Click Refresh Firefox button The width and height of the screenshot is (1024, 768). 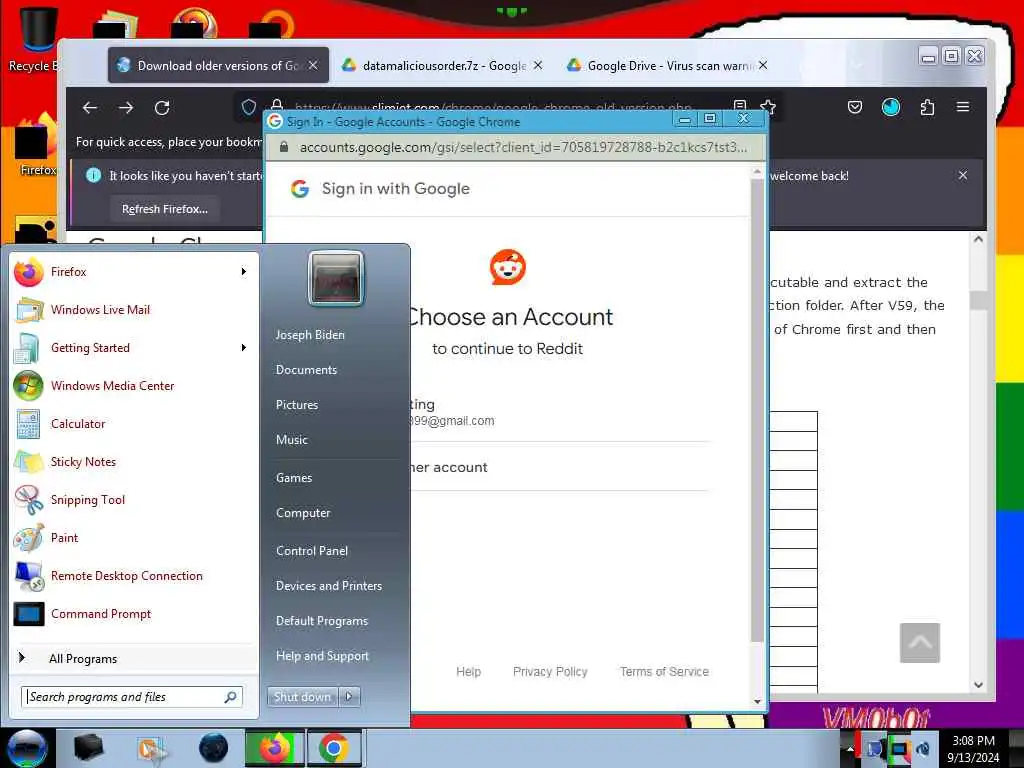tap(165, 209)
